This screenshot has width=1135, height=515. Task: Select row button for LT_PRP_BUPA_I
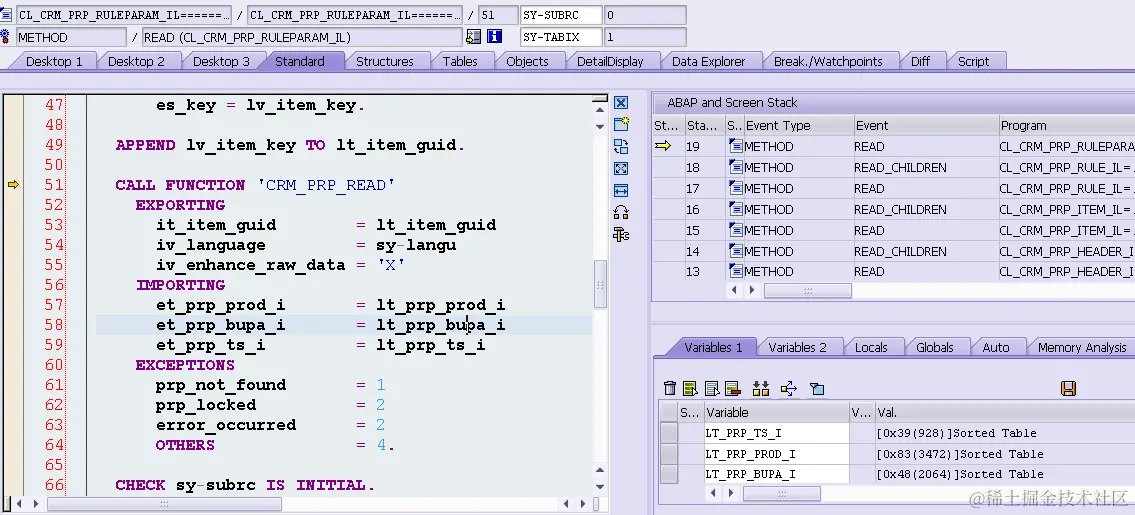click(x=668, y=474)
